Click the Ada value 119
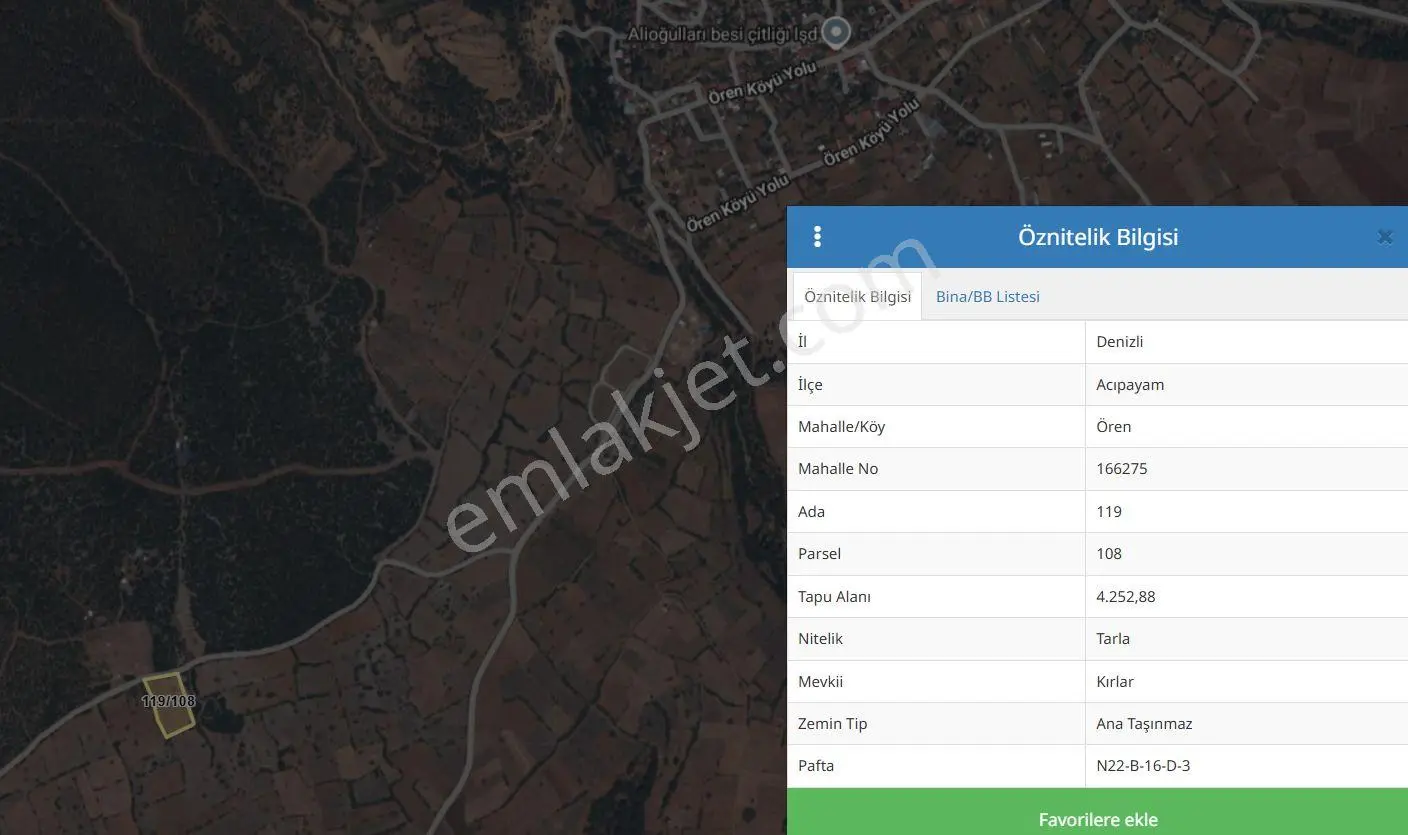 coord(1246,512)
